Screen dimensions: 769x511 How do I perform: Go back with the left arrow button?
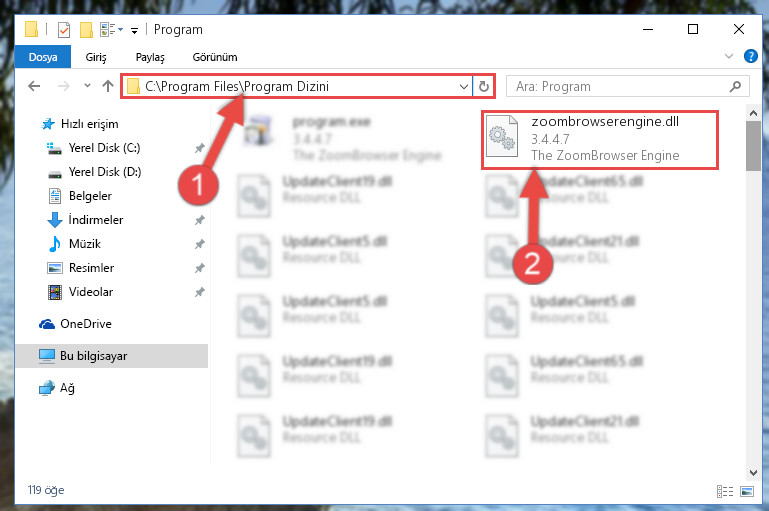34,86
